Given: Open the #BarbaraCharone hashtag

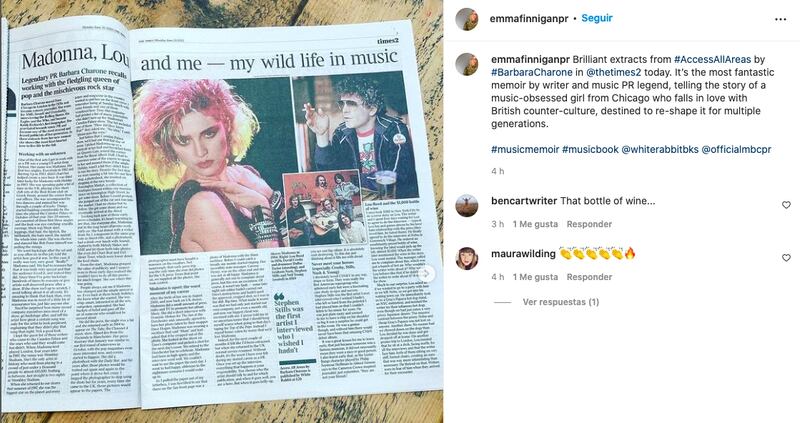Looking at the screenshot, I should [532, 72].
